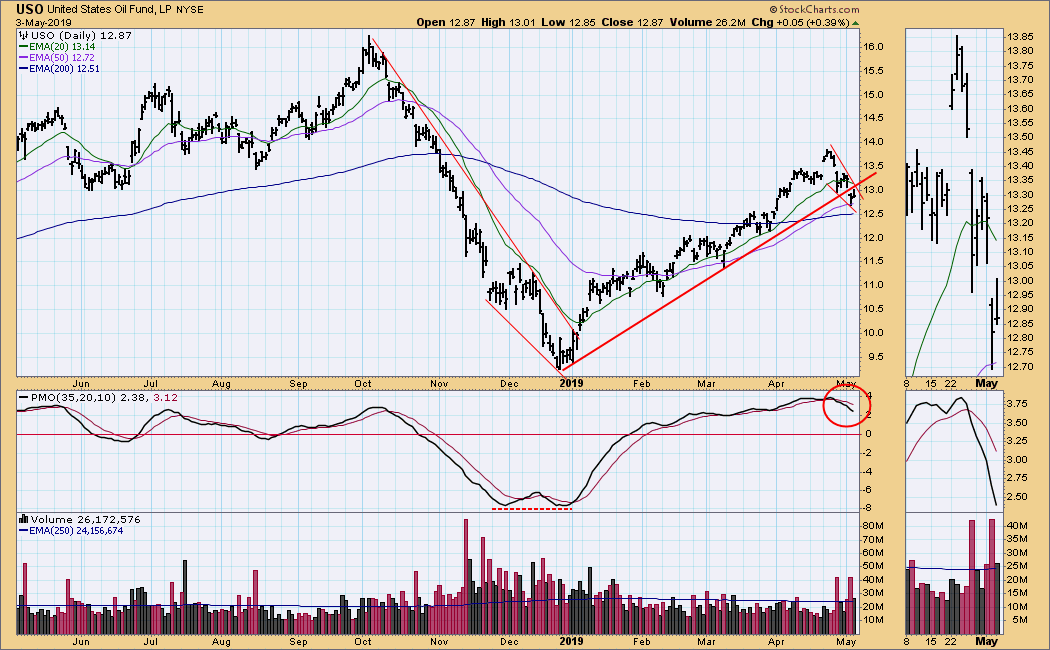This screenshot has height=650, width=1050.
Task: Click the blue EMA(200) legend line swatch
Action: pyautogui.click(x=23, y=68)
